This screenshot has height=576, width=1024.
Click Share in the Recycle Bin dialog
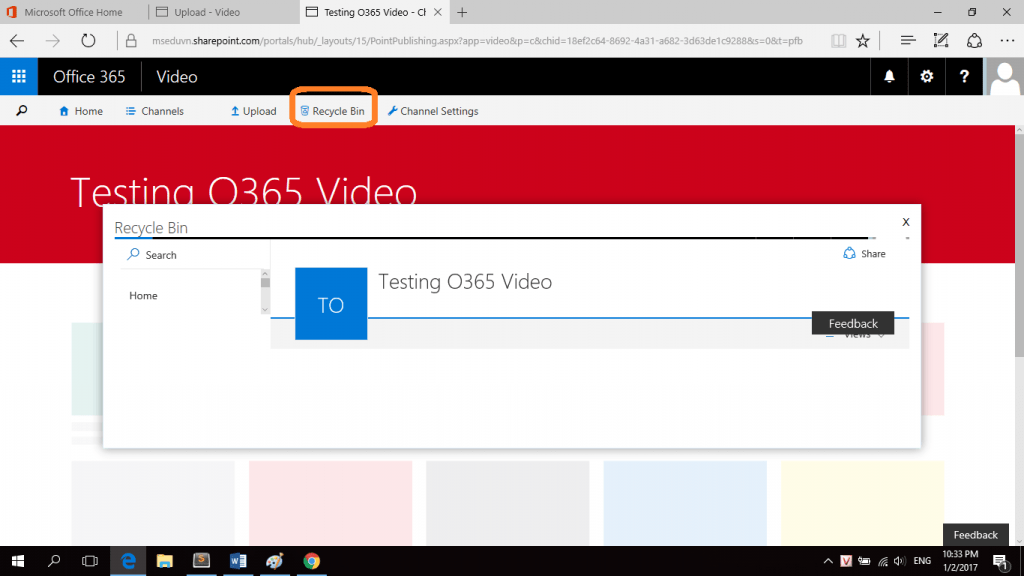(x=865, y=253)
